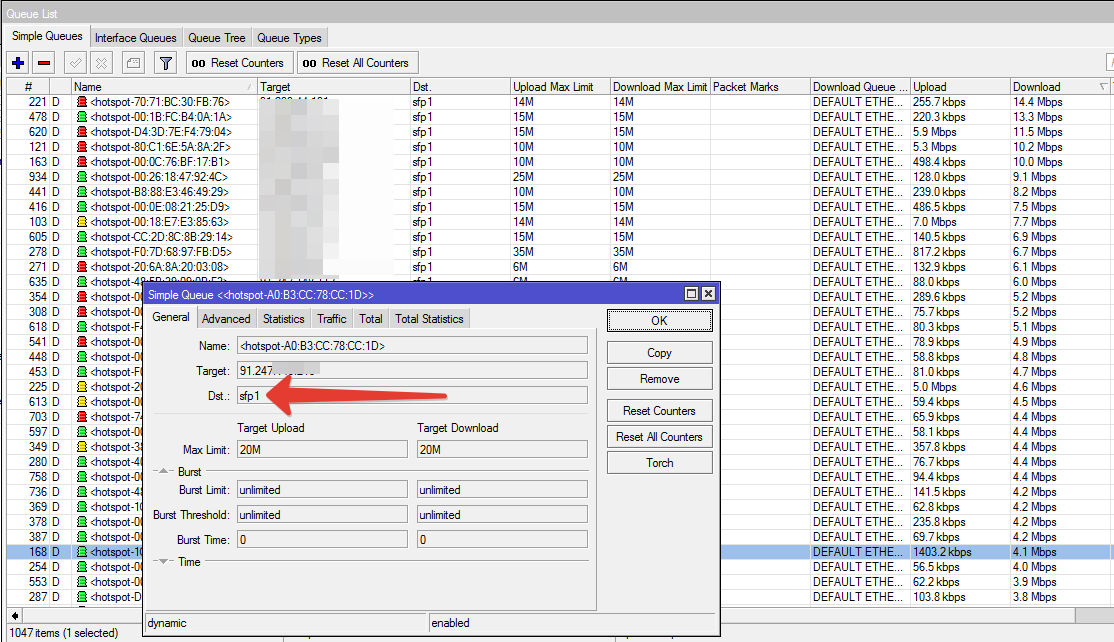Click queue icon of hotspot-70:71:BC:30:FB:76
This screenshot has width=1114, height=642.
[x=82, y=102]
